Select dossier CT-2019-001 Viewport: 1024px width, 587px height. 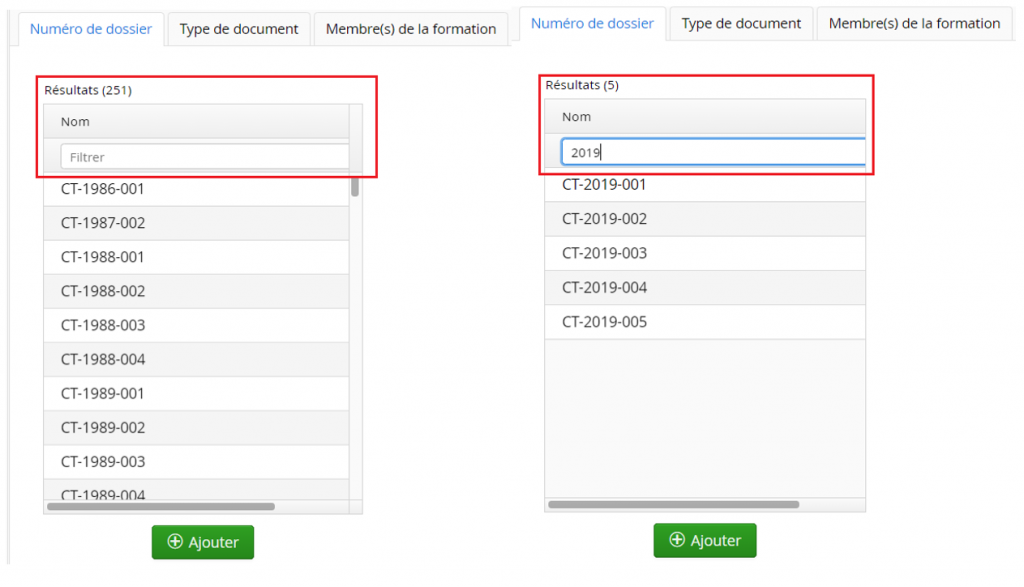point(704,185)
